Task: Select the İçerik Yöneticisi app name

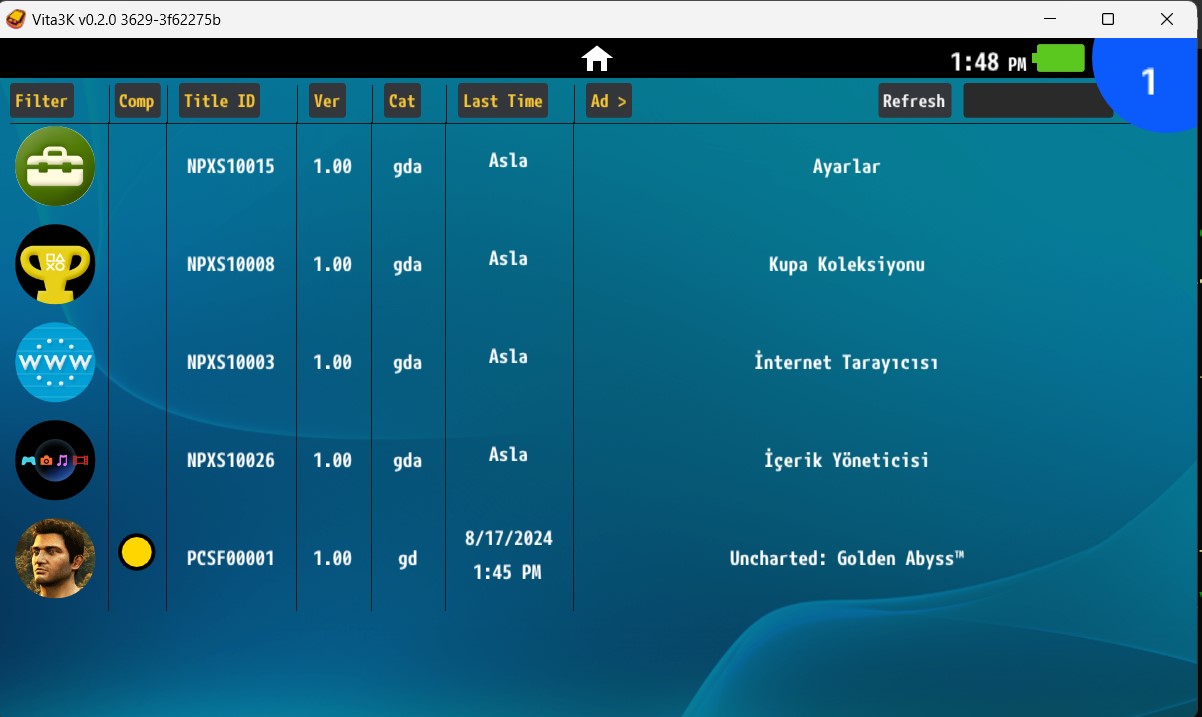Action: [846, 460]
